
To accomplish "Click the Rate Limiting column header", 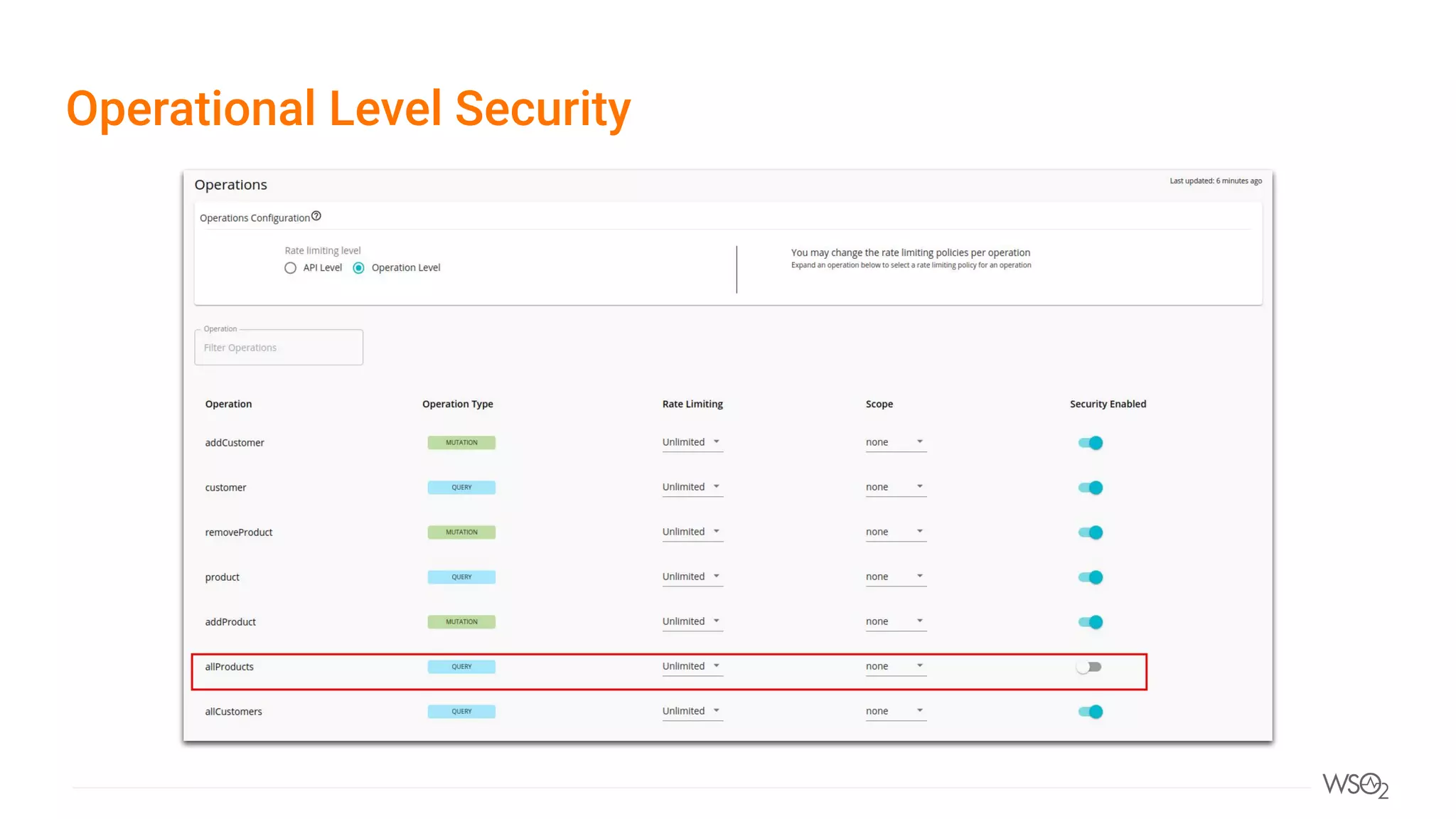I will coord(692,404).
